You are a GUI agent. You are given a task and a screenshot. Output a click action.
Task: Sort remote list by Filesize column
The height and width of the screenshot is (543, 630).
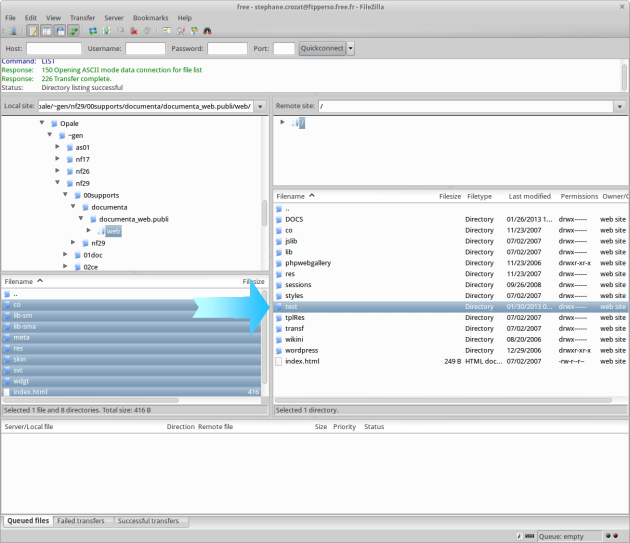(x=450, y=197)
